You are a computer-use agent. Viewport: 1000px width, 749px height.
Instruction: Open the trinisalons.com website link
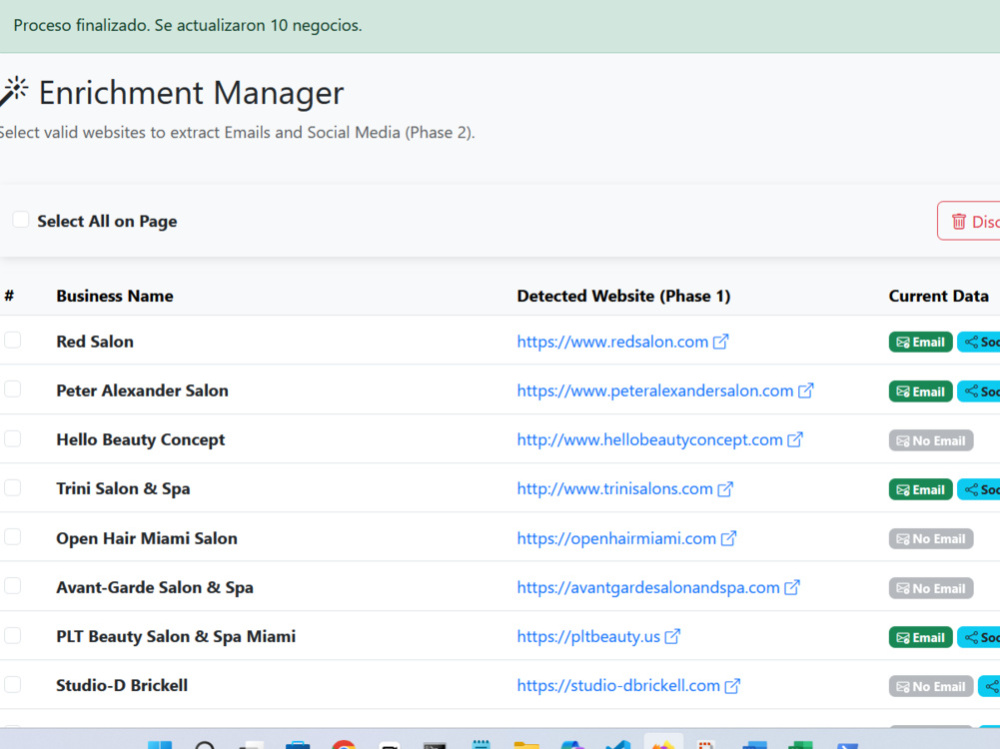614,489
